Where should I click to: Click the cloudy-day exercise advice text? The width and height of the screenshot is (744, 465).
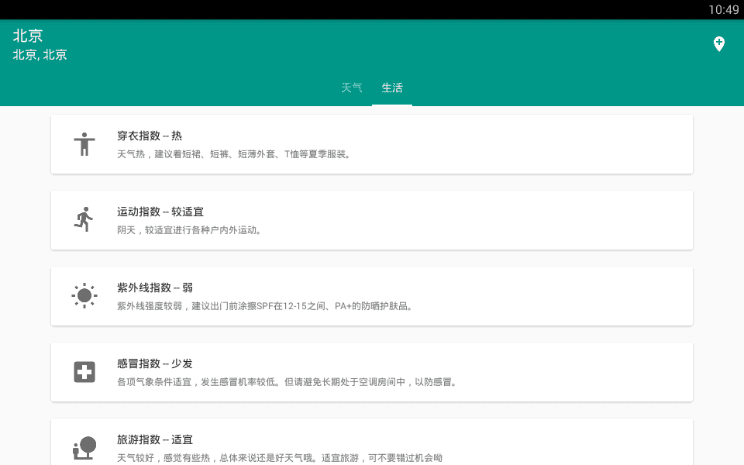(189, 230)
